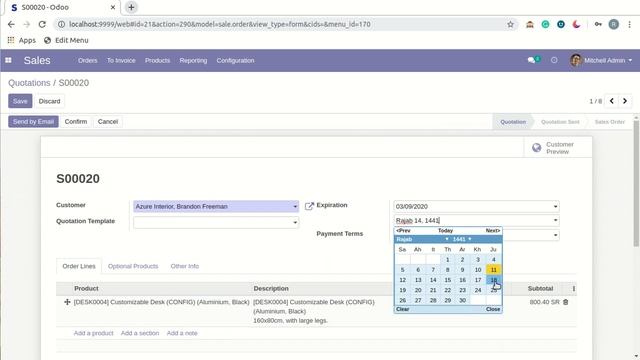
Task: Click the browser forward arrow
Action: 27,24
